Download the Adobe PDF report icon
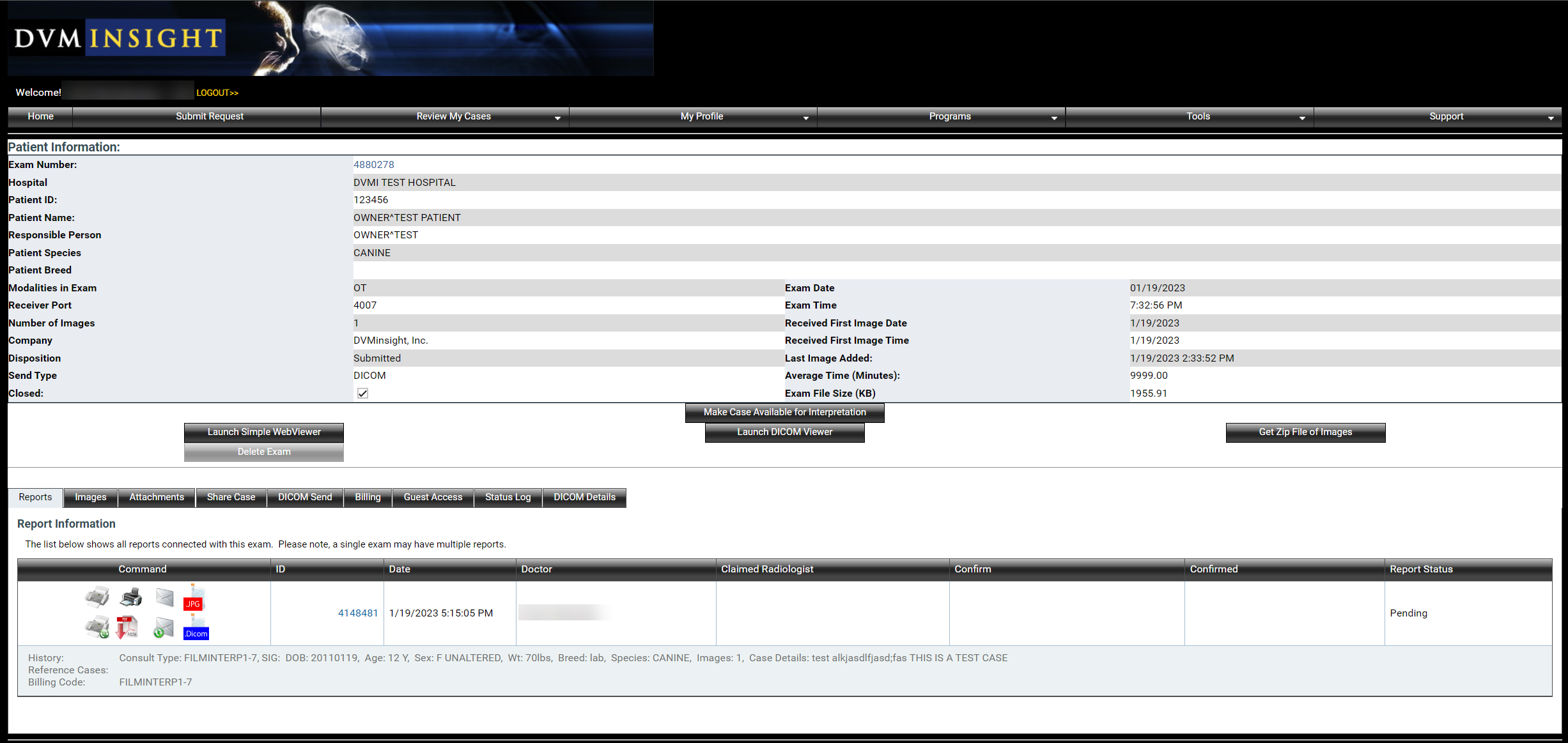The image size is (1568, 743). [127, 627]
